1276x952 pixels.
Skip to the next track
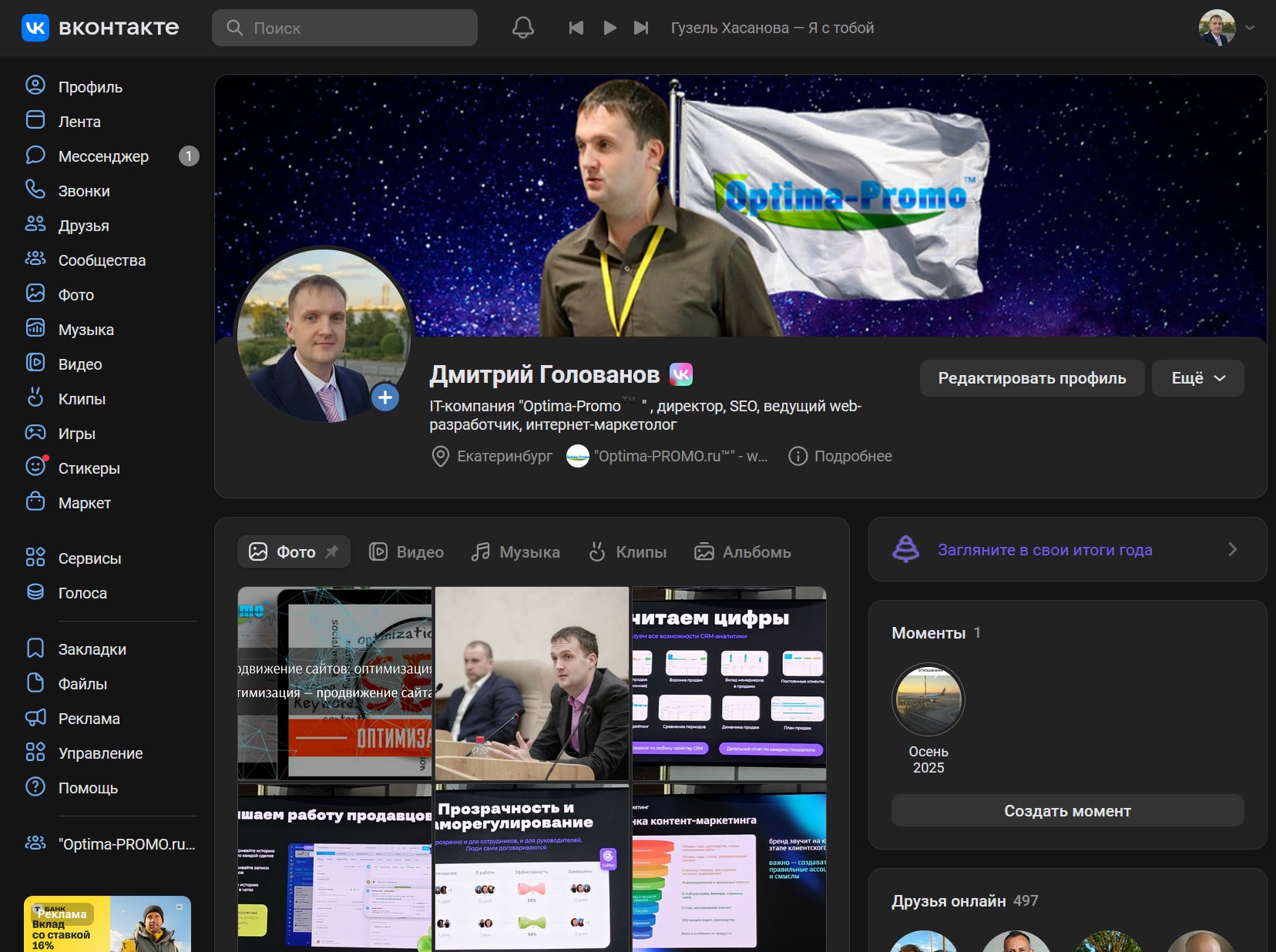(642, 28)
